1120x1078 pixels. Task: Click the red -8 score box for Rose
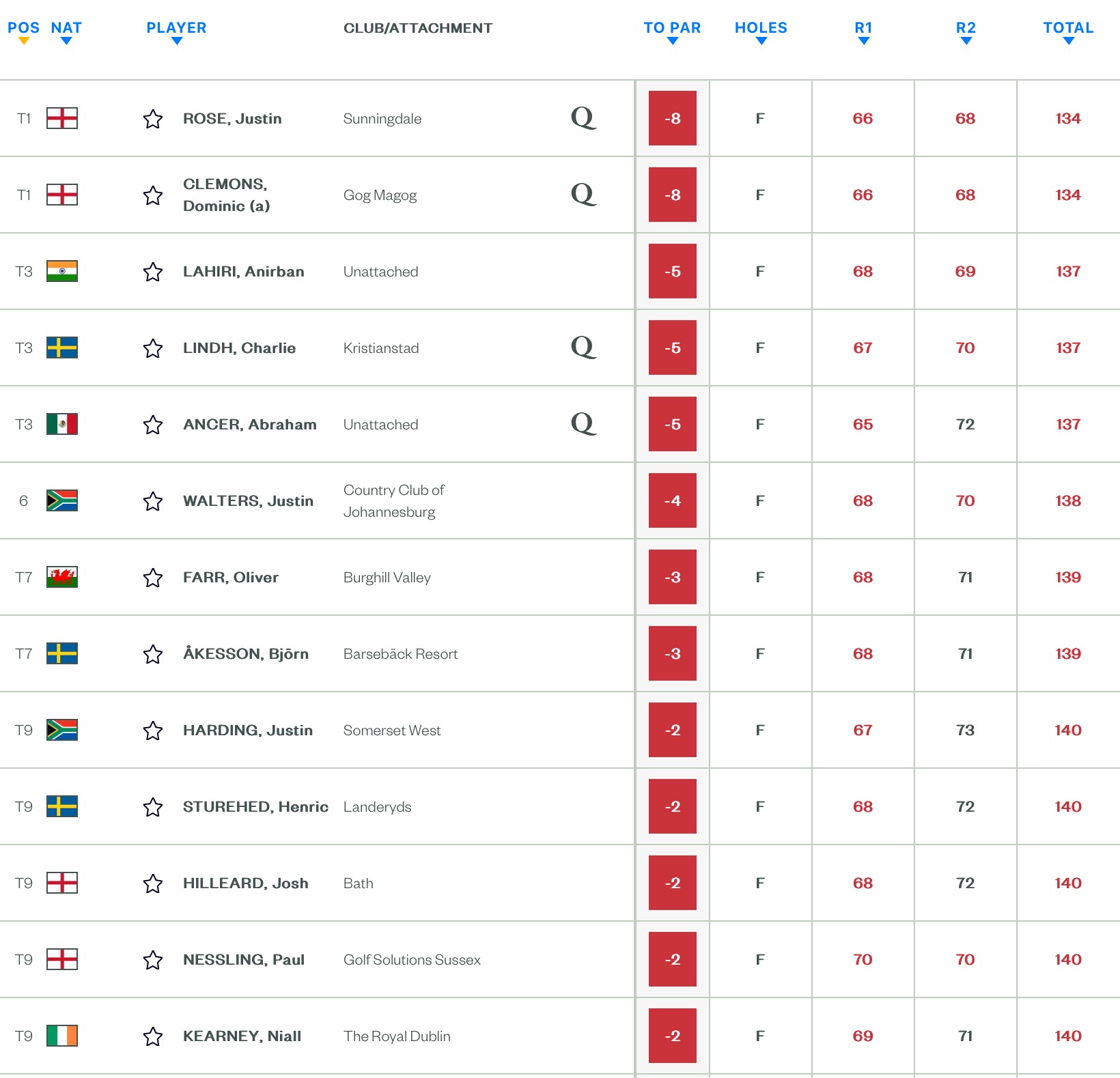coord(672,118)
